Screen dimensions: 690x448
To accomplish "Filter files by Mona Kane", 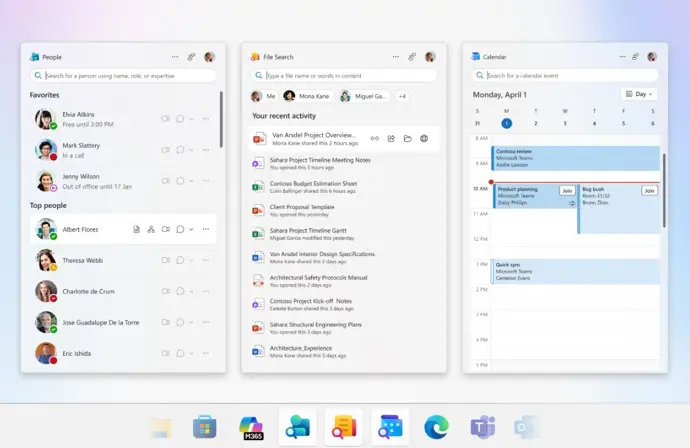I will click(307, 96).
